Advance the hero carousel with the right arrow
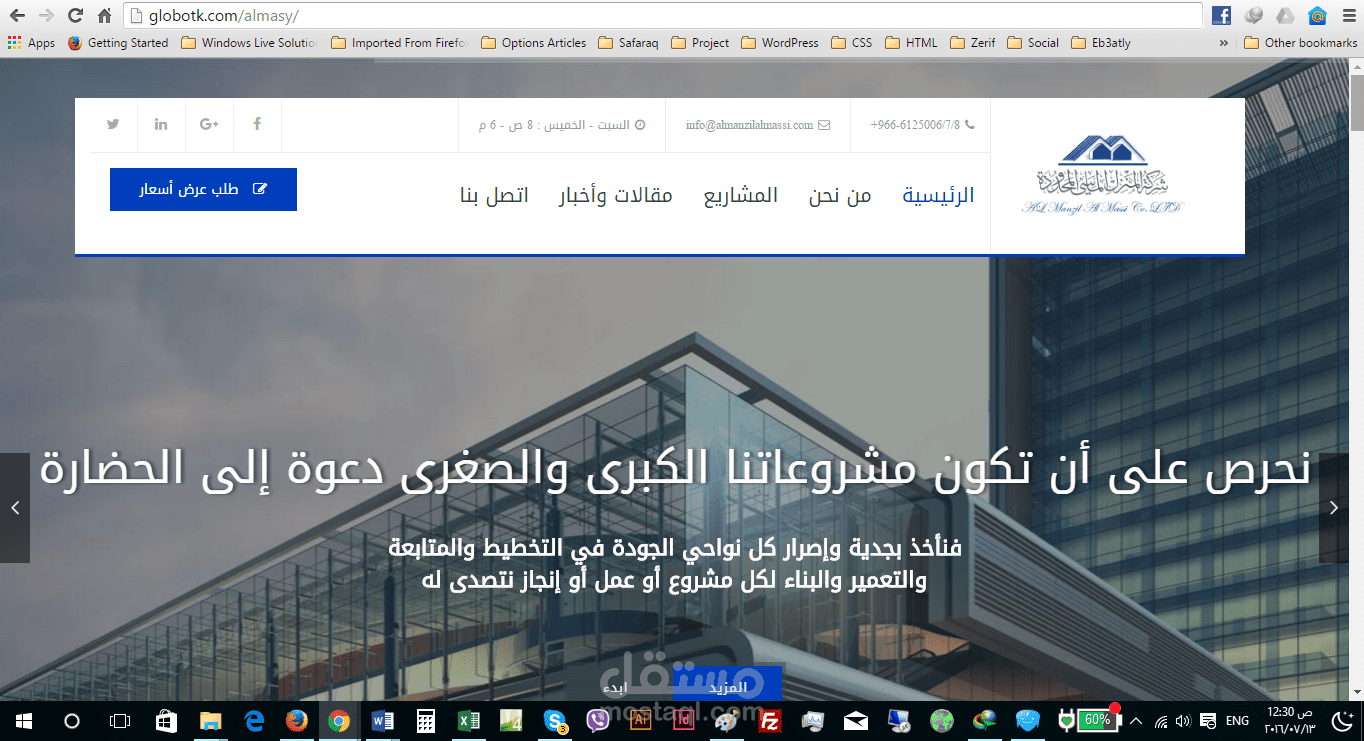1364x741 pixels. [x=1334, y=508]
